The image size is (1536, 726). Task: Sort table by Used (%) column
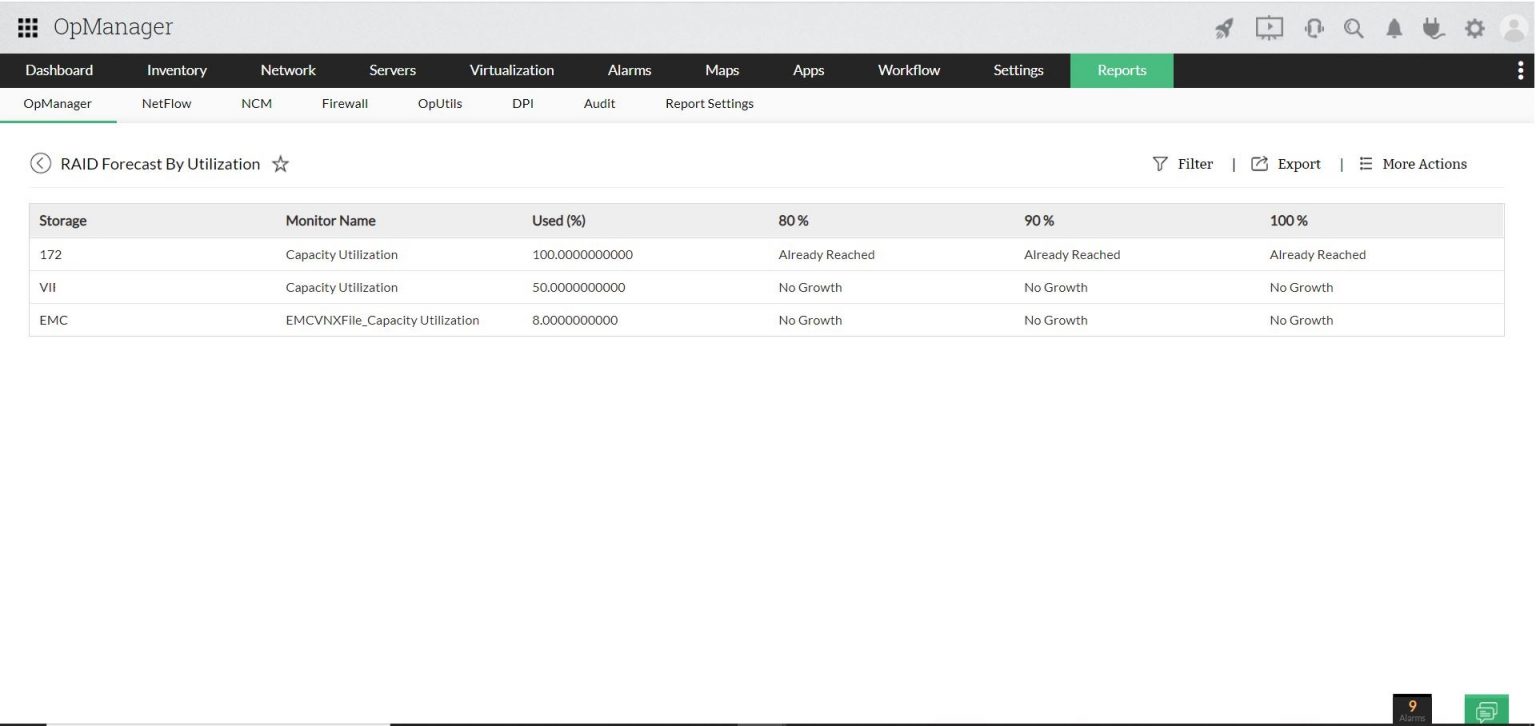tap(558, 220)
